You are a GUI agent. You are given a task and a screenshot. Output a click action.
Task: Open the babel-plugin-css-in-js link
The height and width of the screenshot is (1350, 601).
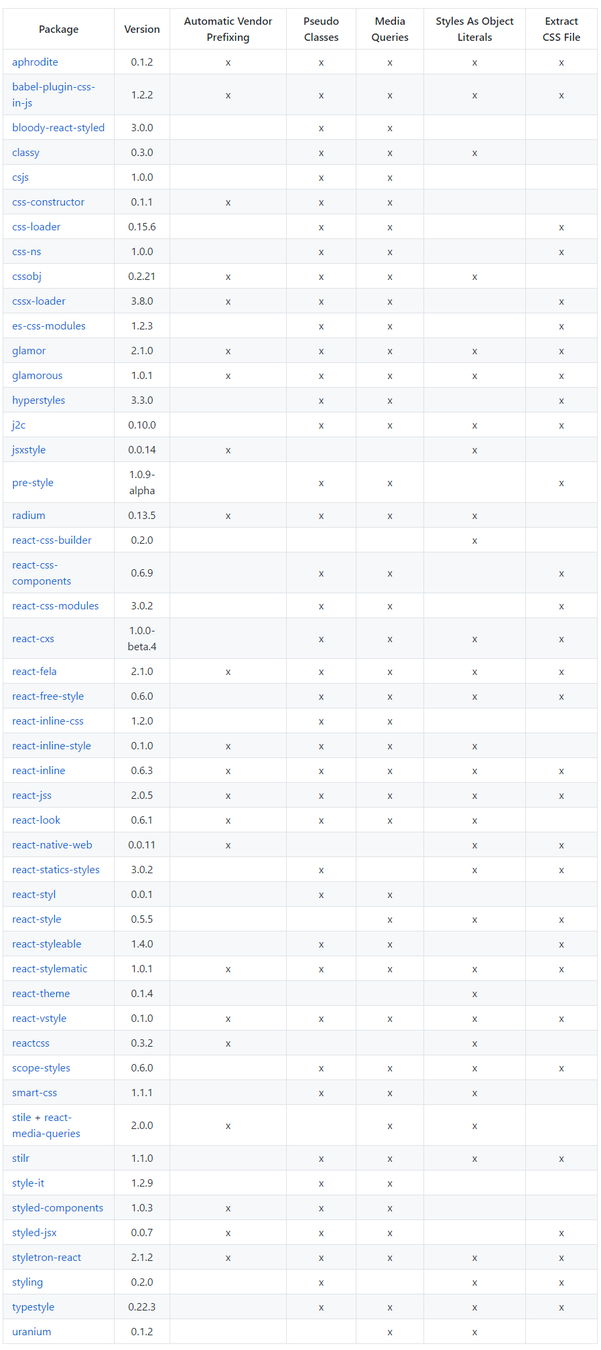[54, 95]
